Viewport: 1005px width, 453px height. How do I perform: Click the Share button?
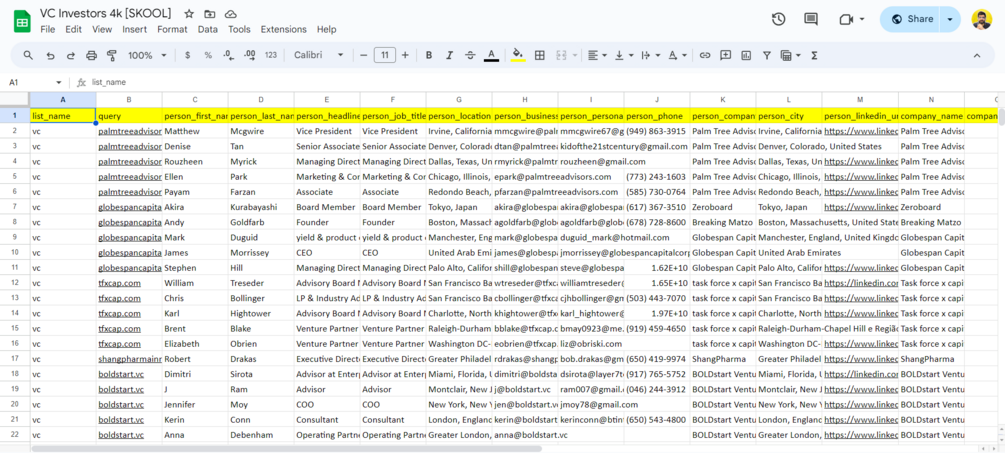911,19
